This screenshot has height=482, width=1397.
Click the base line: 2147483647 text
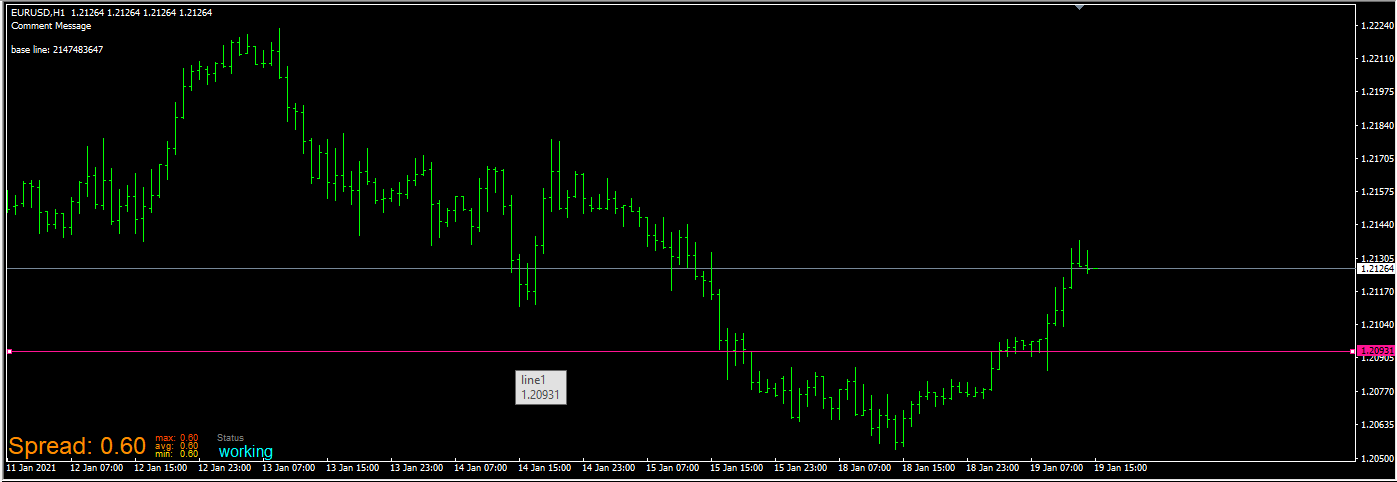pos(57,49)
